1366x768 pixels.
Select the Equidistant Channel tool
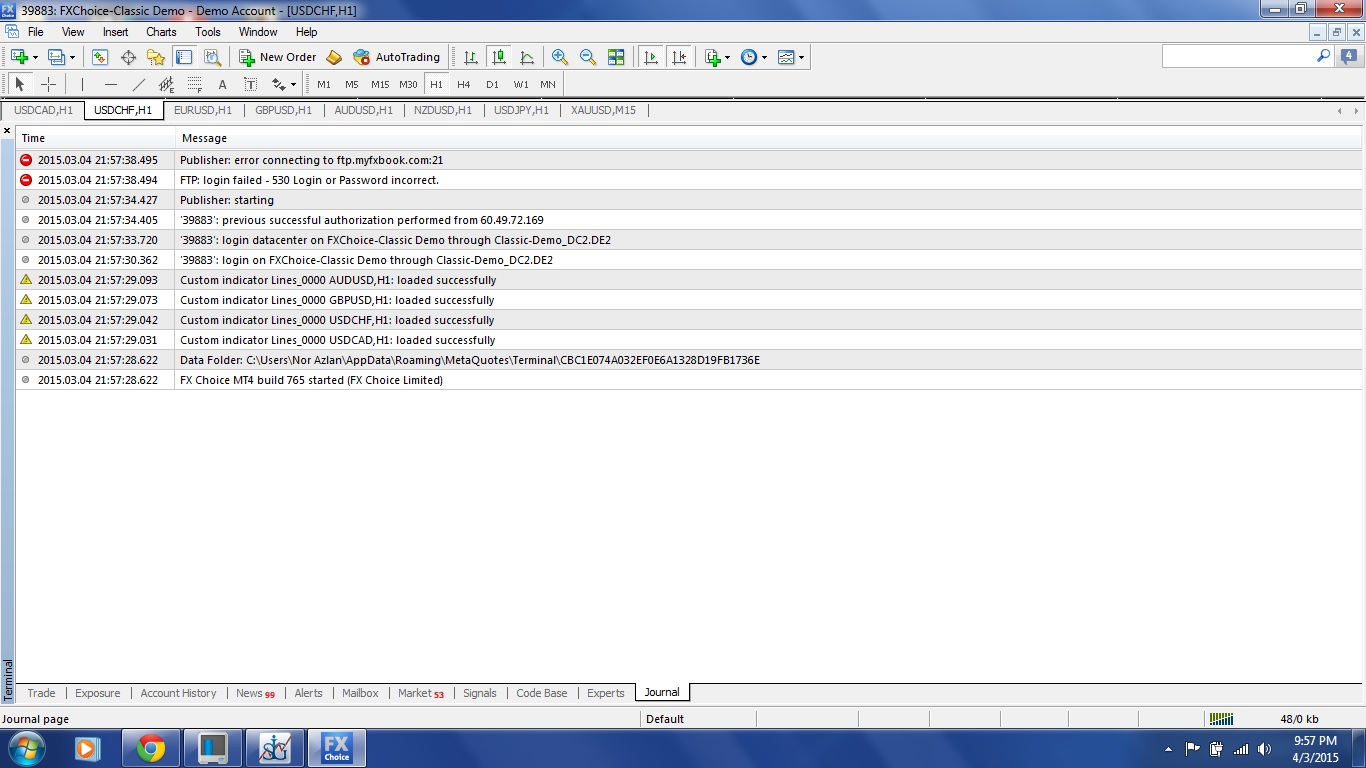click(x=166, y=84)
